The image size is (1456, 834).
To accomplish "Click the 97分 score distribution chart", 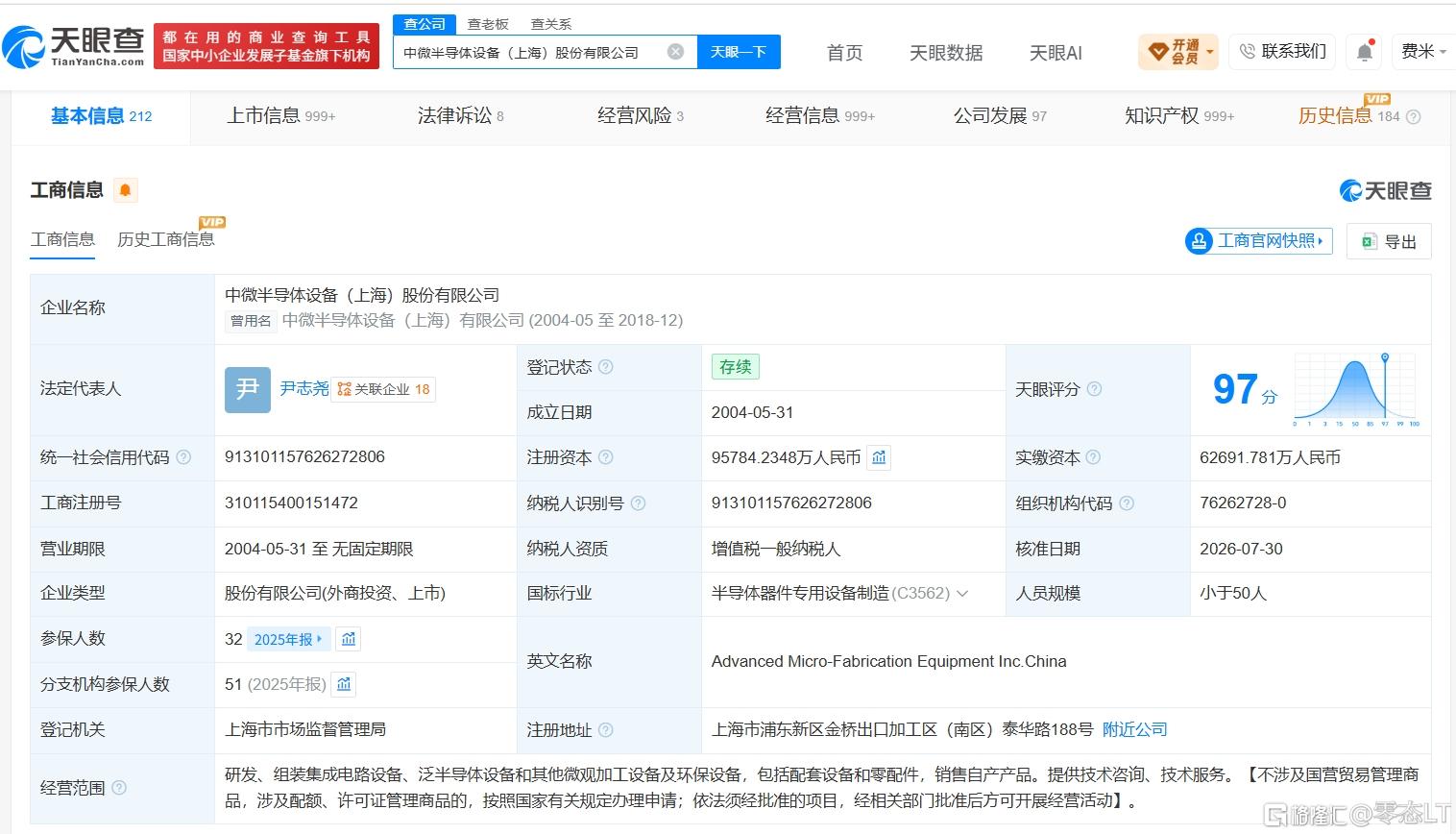I will pyautogui.click(x=1356, y=389).
